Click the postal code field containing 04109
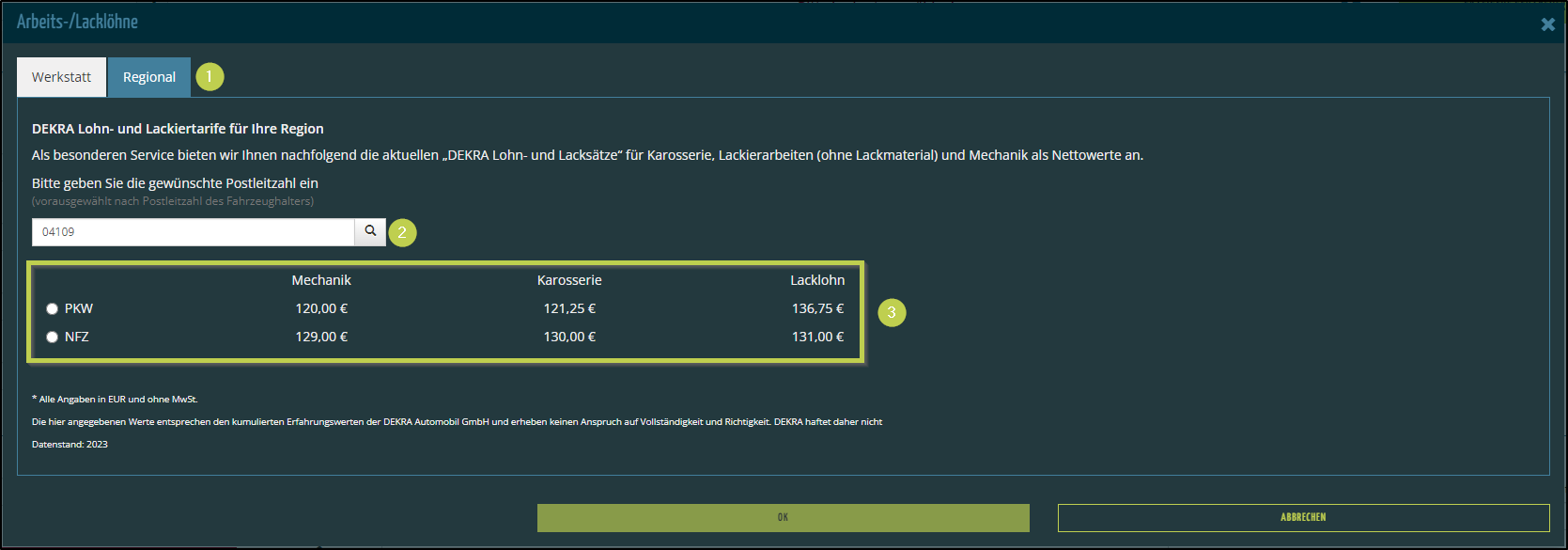This screenshot has height=550, width=1568. click(193, 232)
